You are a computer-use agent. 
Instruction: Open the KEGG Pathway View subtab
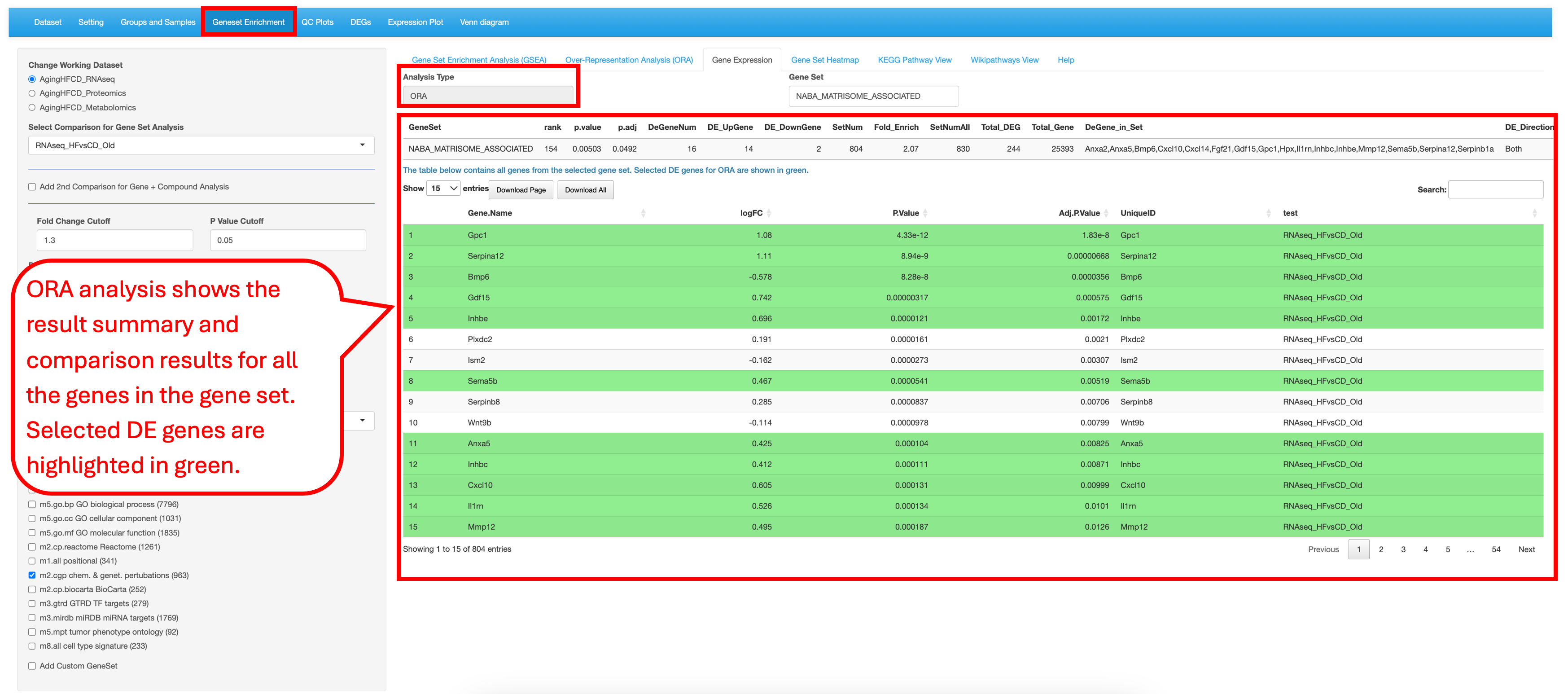(x=914, y=60)
